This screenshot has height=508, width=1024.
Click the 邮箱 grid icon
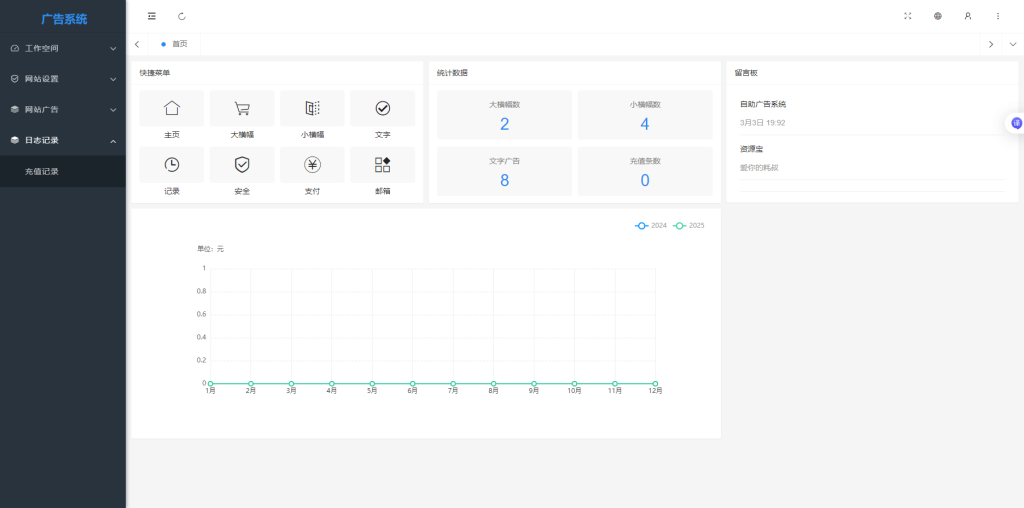tap(382, 165)
